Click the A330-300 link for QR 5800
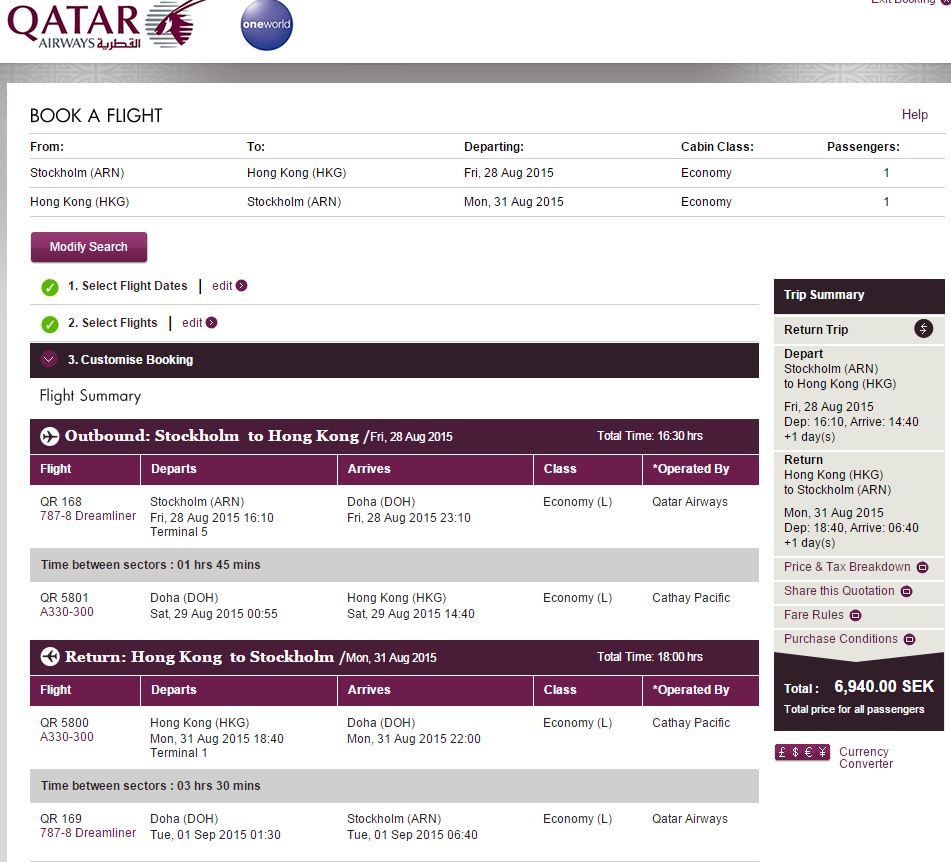This screenshot has width=951, height=862. click(x=67, y=737)
